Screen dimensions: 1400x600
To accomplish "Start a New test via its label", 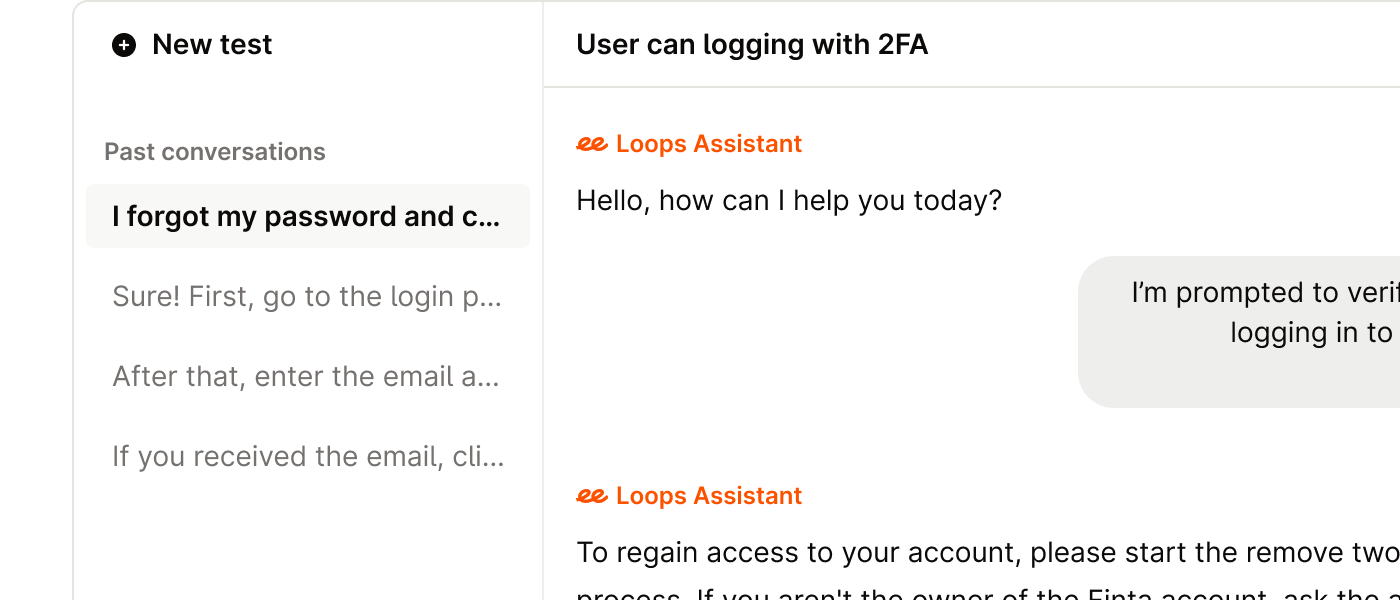I will 212,45.
